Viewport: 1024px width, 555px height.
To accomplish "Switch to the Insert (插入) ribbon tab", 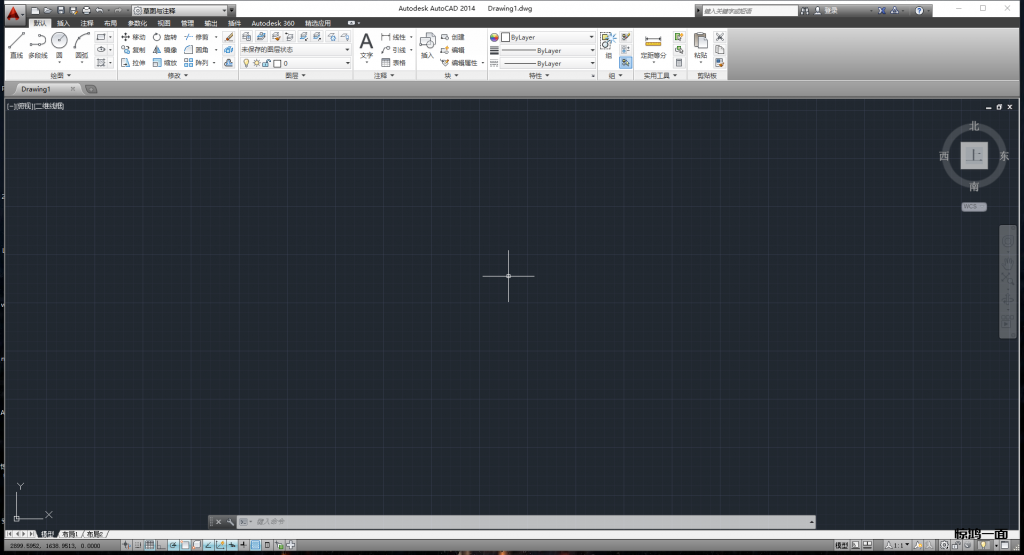I will coord(63,22).
